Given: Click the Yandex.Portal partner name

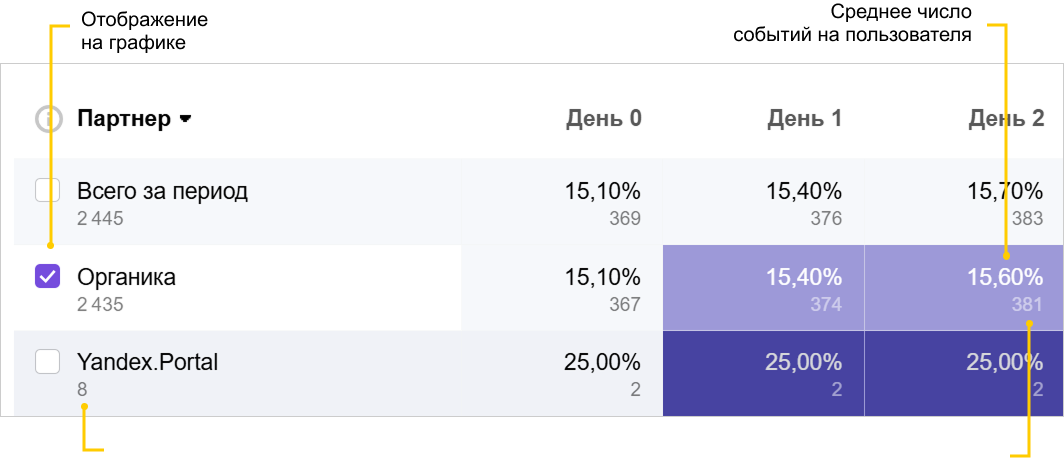Looking at the screenshot, I should pyautogui.click(x=147, y=362).
